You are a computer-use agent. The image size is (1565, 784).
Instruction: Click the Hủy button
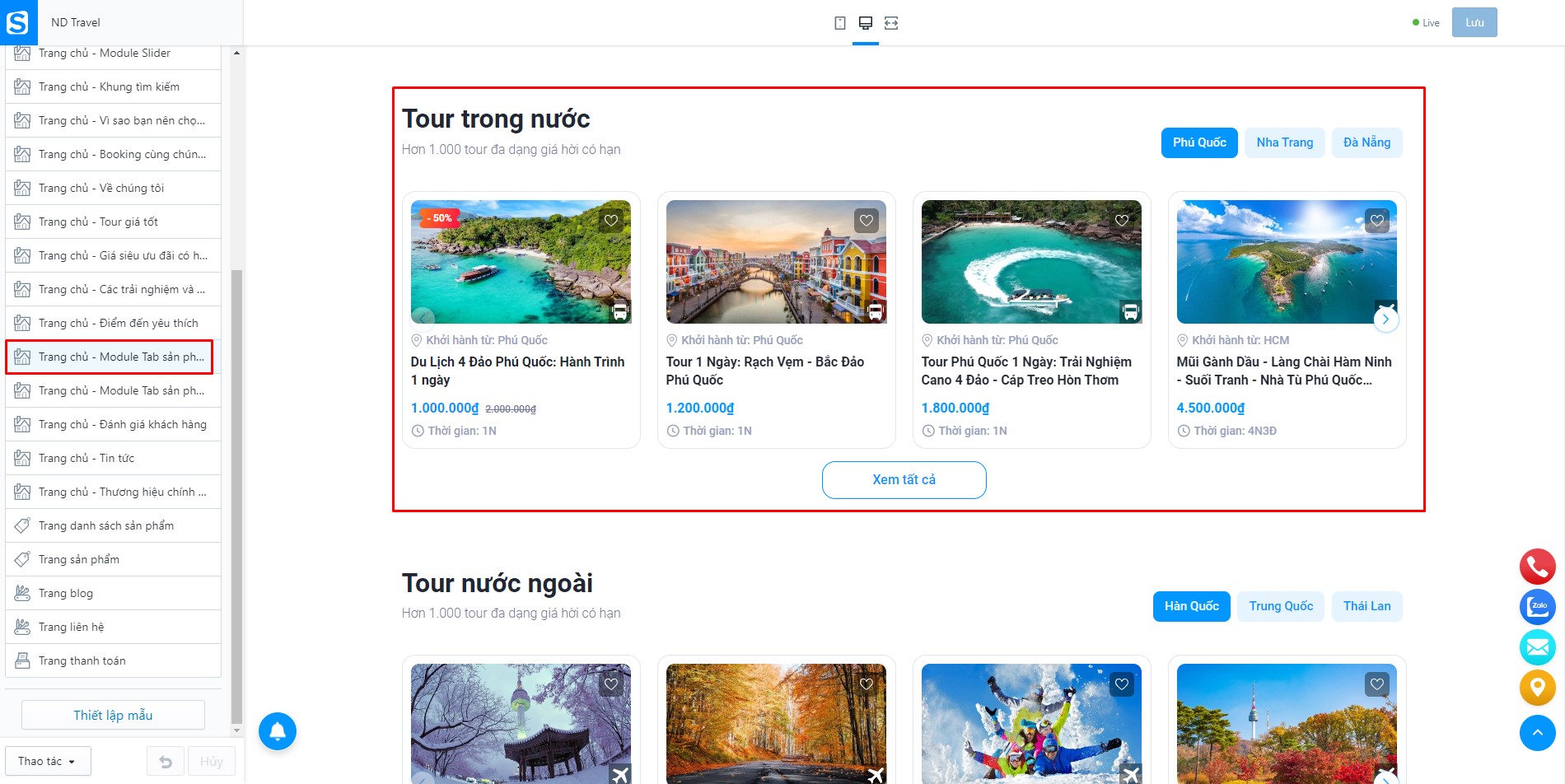coord(212,762)
